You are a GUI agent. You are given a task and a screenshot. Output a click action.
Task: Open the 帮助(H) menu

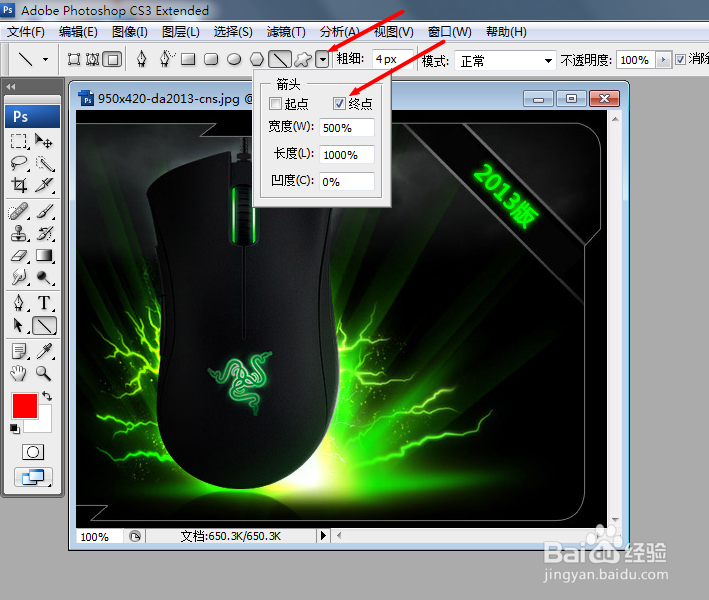(x=506, y=32)
